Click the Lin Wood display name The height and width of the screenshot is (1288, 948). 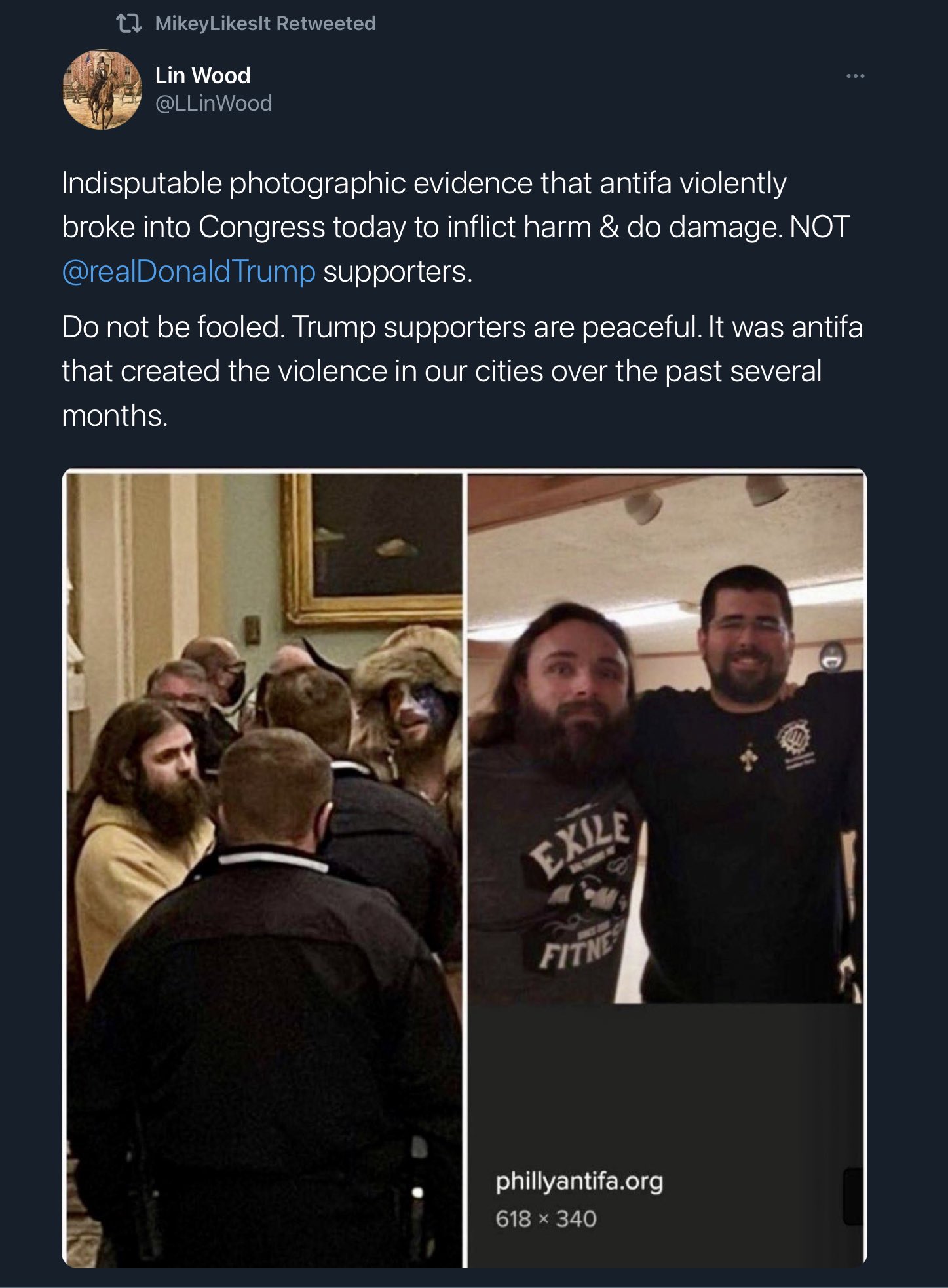pyautogui.click(x=202, y=75)
